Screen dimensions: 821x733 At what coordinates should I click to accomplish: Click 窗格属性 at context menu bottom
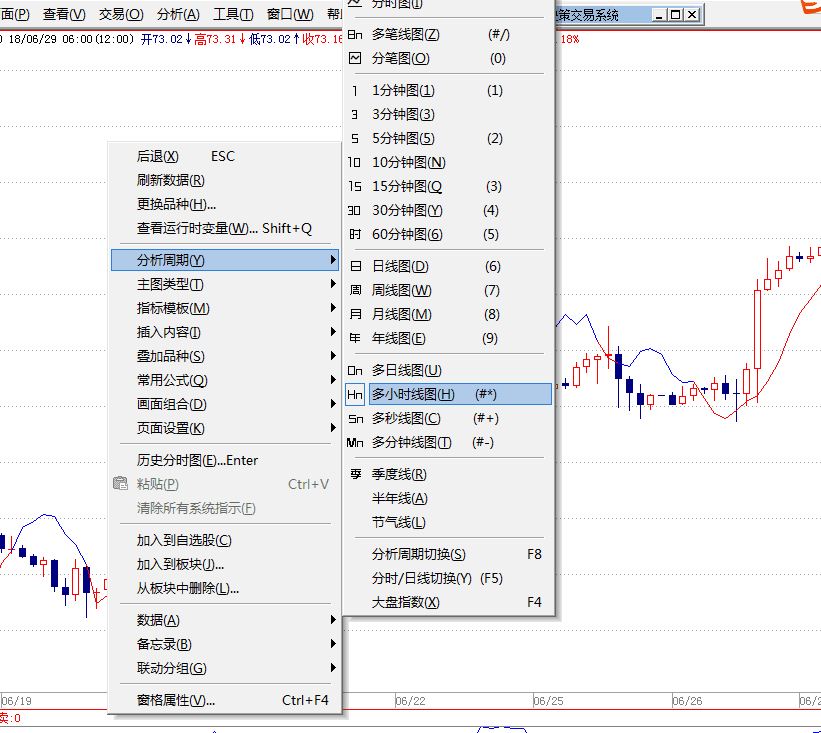click(x=175, y=701)
